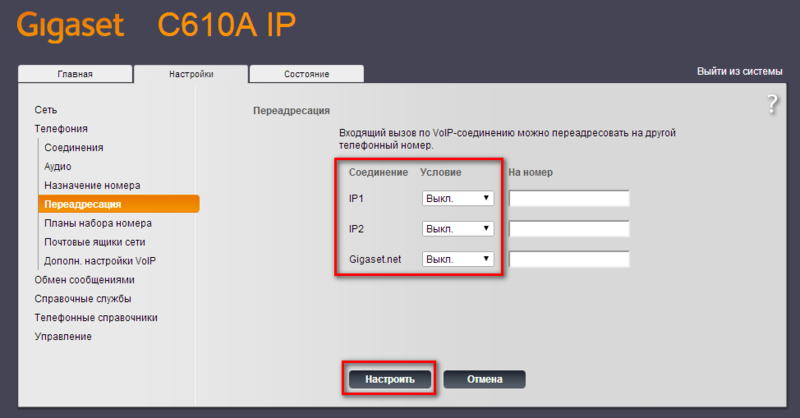
Task: Click the Отмена button
Action: pos(485,379)
